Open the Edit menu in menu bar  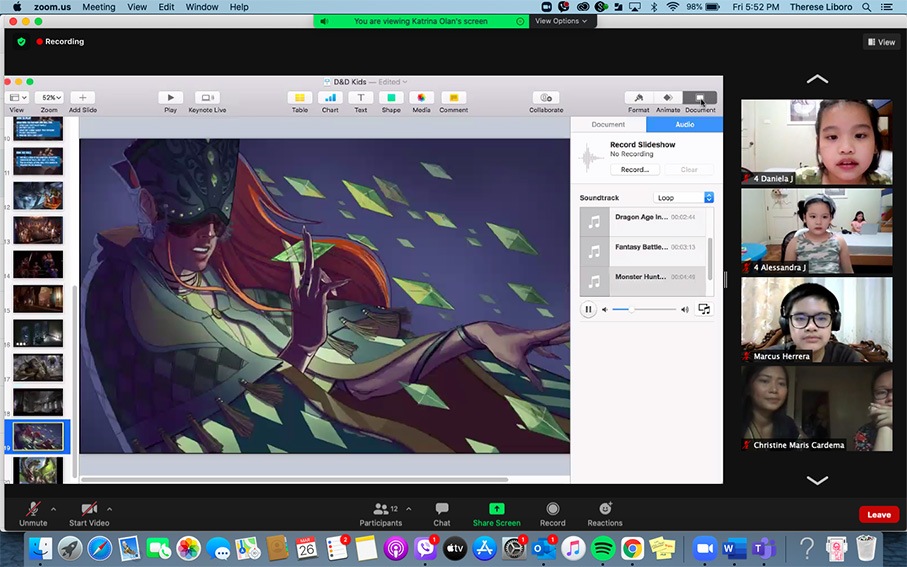166,7
